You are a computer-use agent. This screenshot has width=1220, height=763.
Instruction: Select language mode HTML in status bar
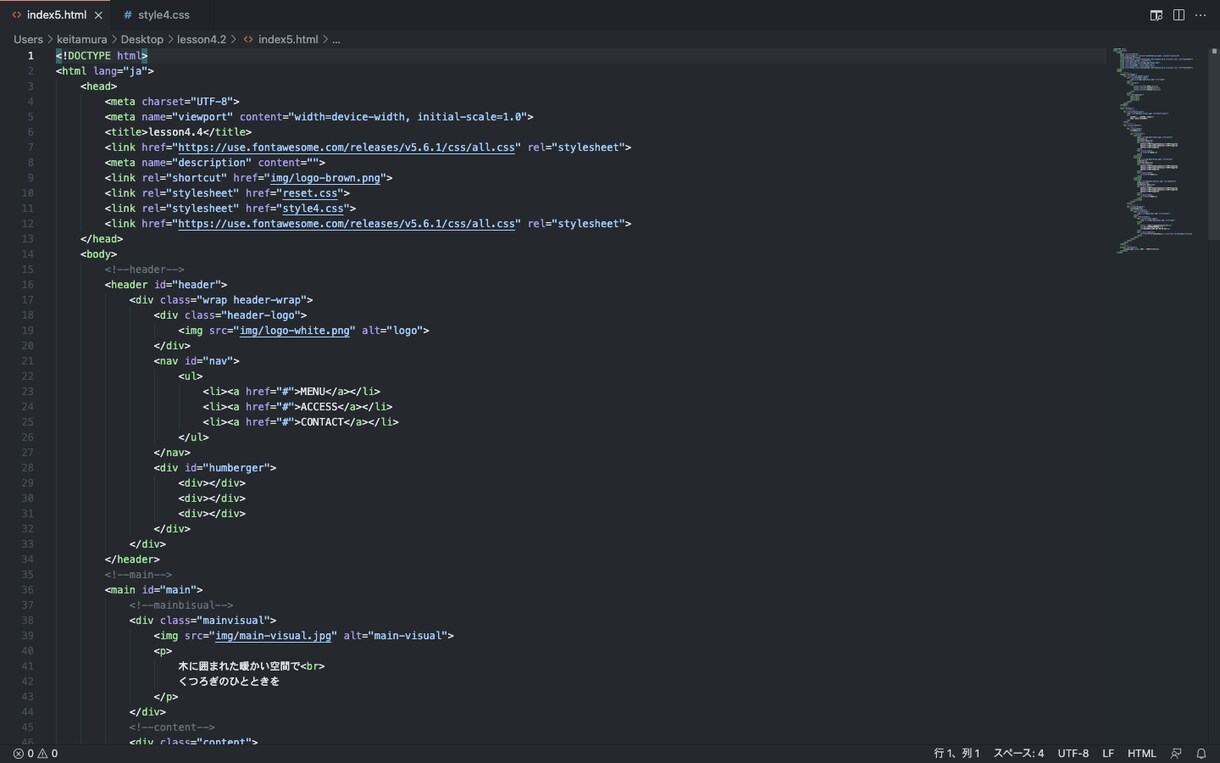pos(1141,753)
